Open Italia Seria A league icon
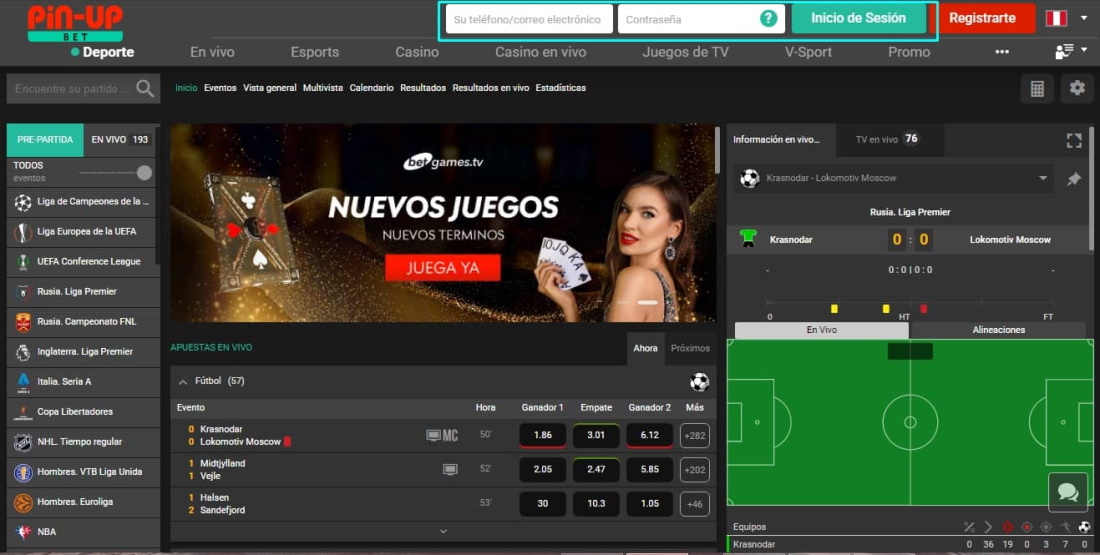This screenshot has width=1100, height=555. [23, 382]
